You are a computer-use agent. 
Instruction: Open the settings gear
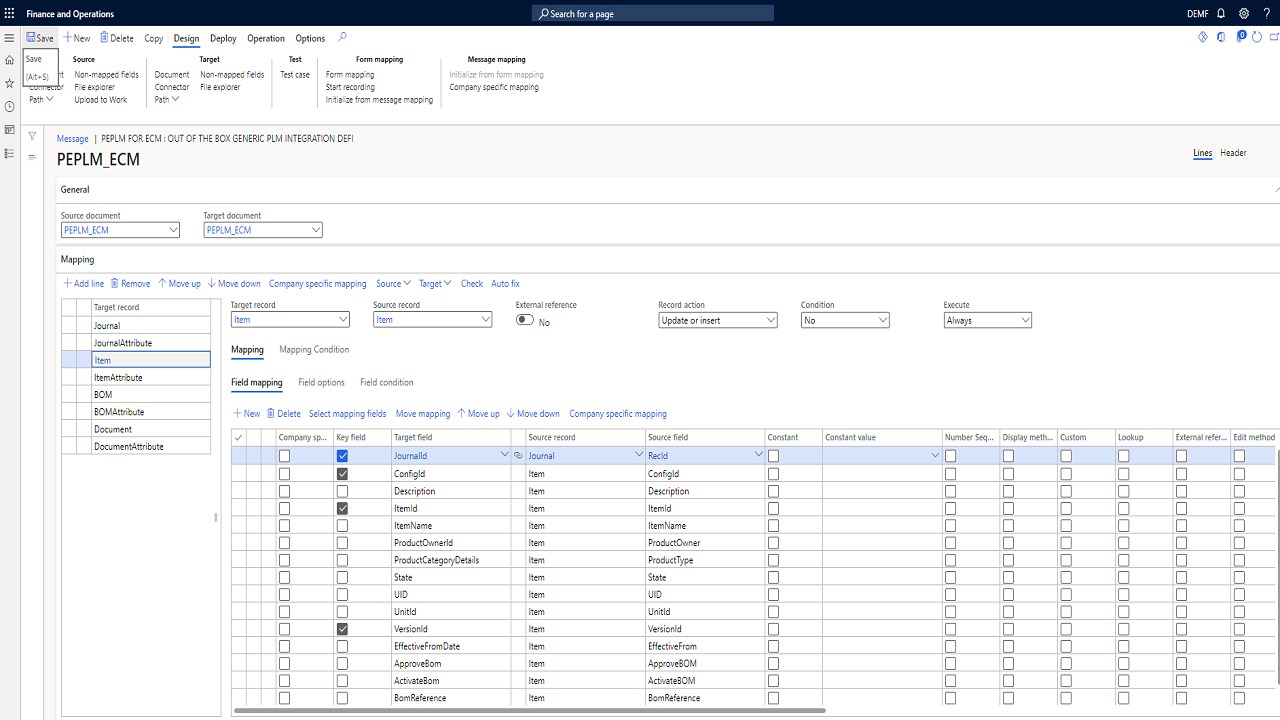[x=1244, y=14]
